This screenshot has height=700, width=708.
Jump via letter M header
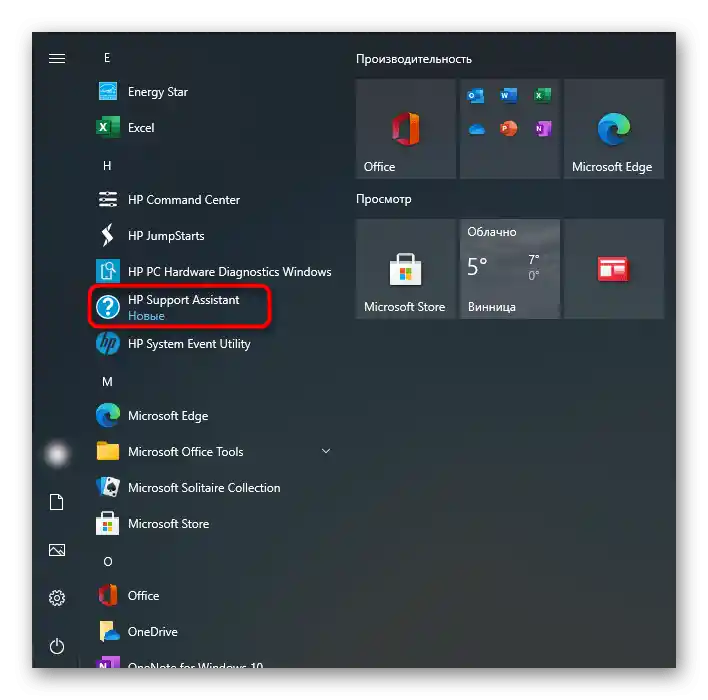tap(107, 382)
